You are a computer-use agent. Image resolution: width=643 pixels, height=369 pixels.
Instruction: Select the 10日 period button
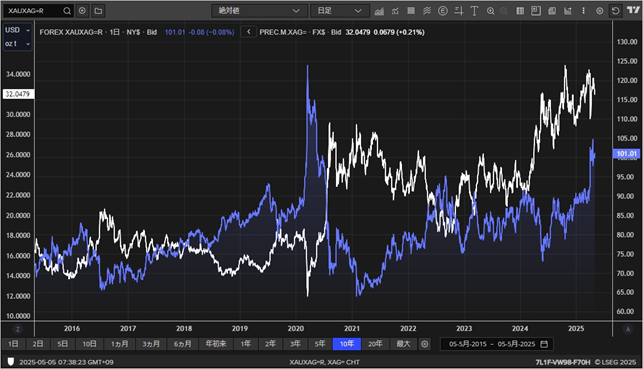point(89,344)
